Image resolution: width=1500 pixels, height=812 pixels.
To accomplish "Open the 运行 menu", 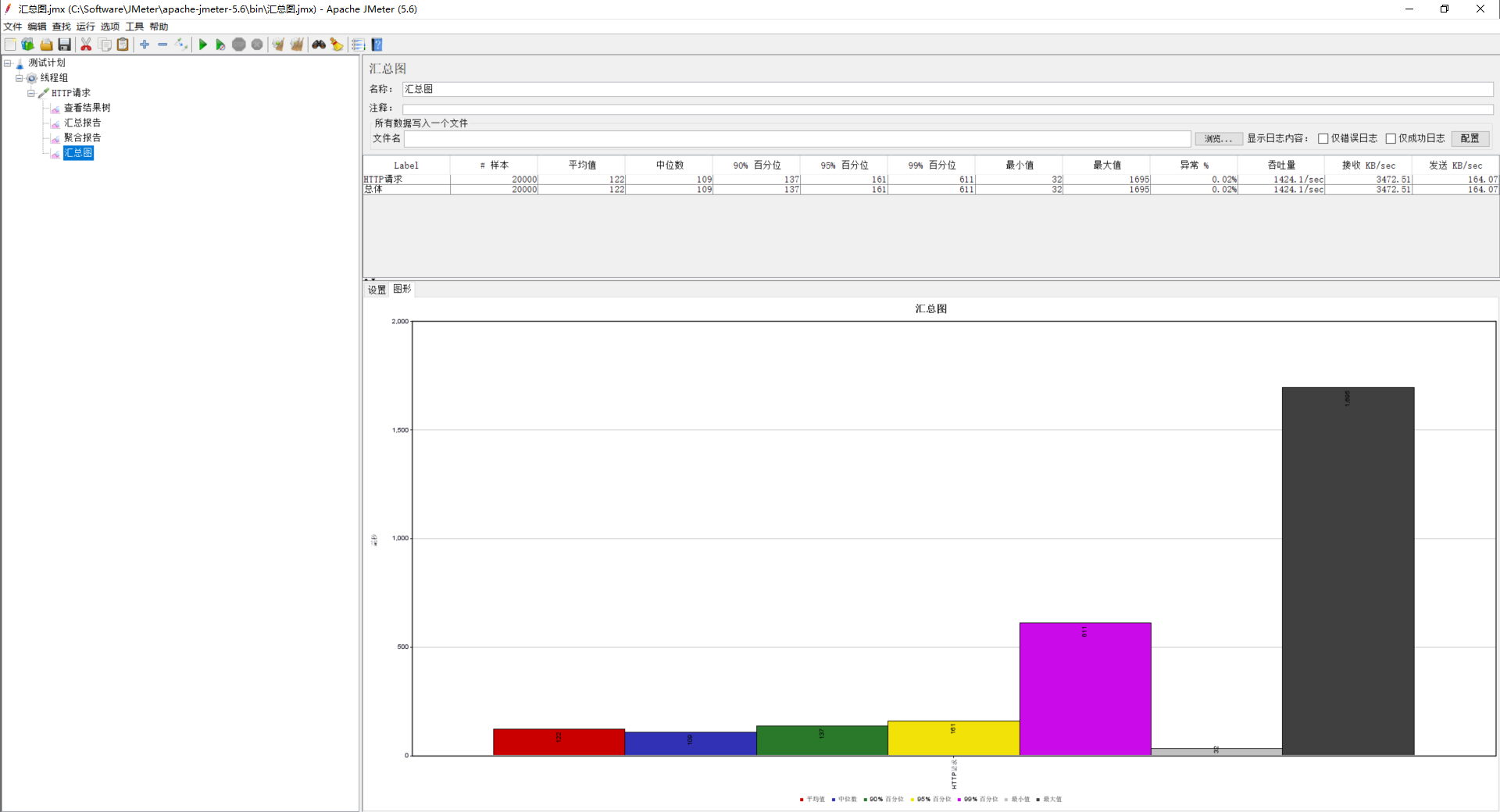I will [85, 27].
